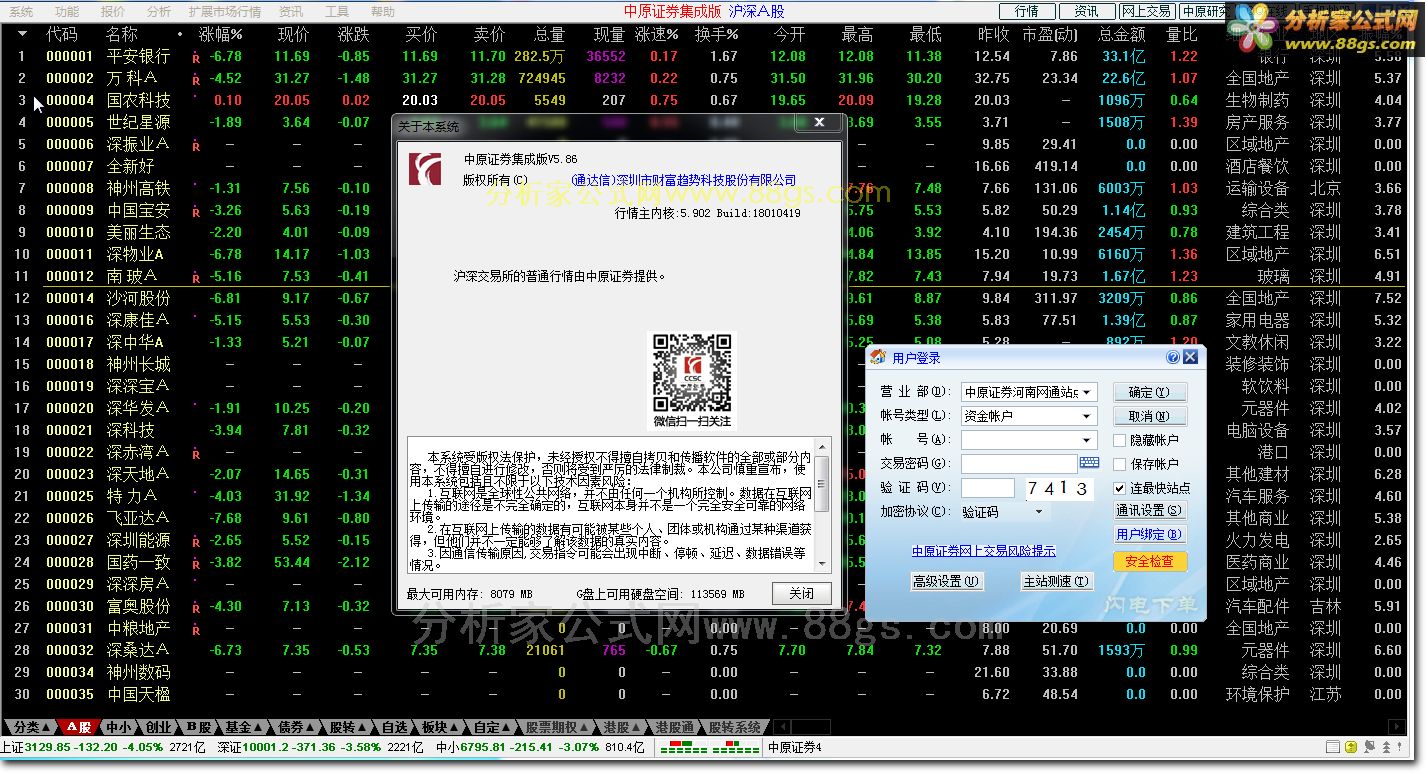Open the column header triangle menu
1427x773 pixels.
22,34
